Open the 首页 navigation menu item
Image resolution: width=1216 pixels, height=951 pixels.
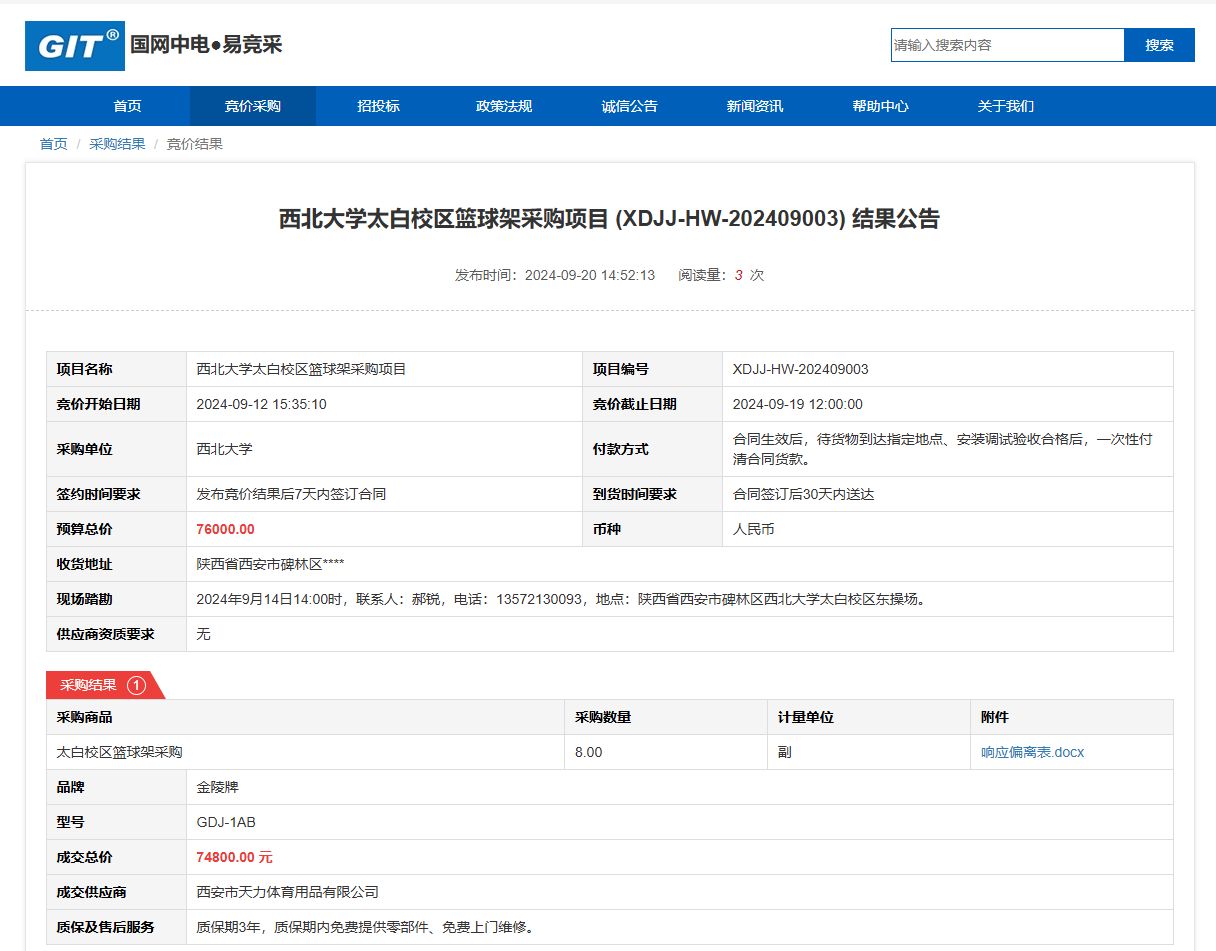pyautogui.click(x=127, y=106)
